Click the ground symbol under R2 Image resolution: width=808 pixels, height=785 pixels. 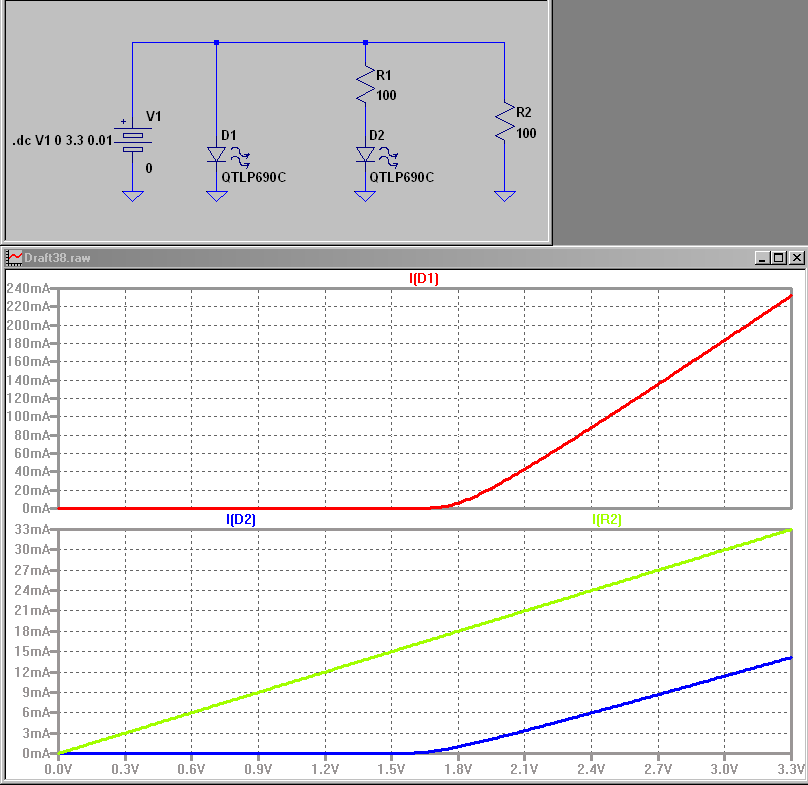pos(504,196)
